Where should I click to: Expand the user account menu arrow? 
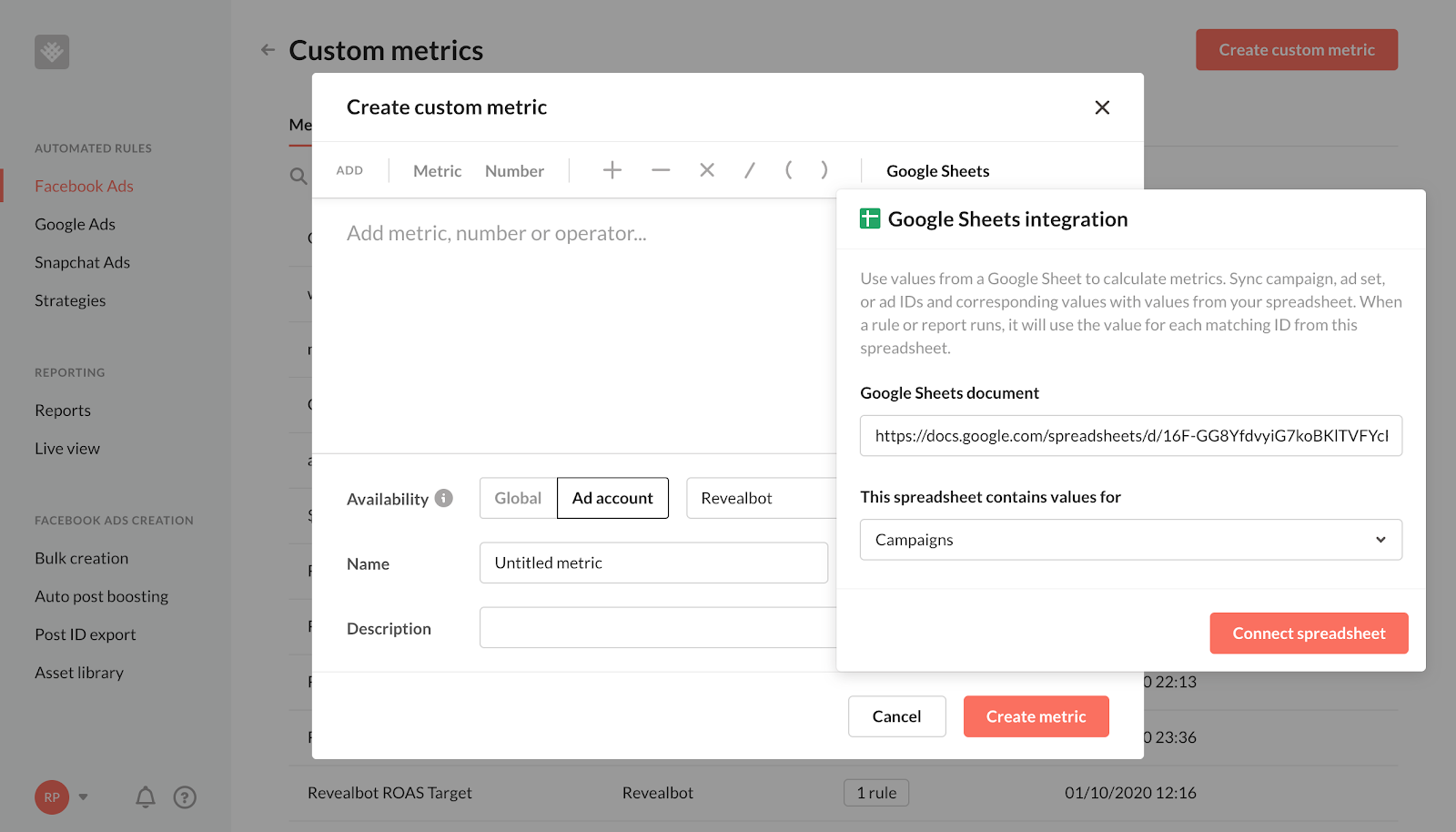pos(84,797)
